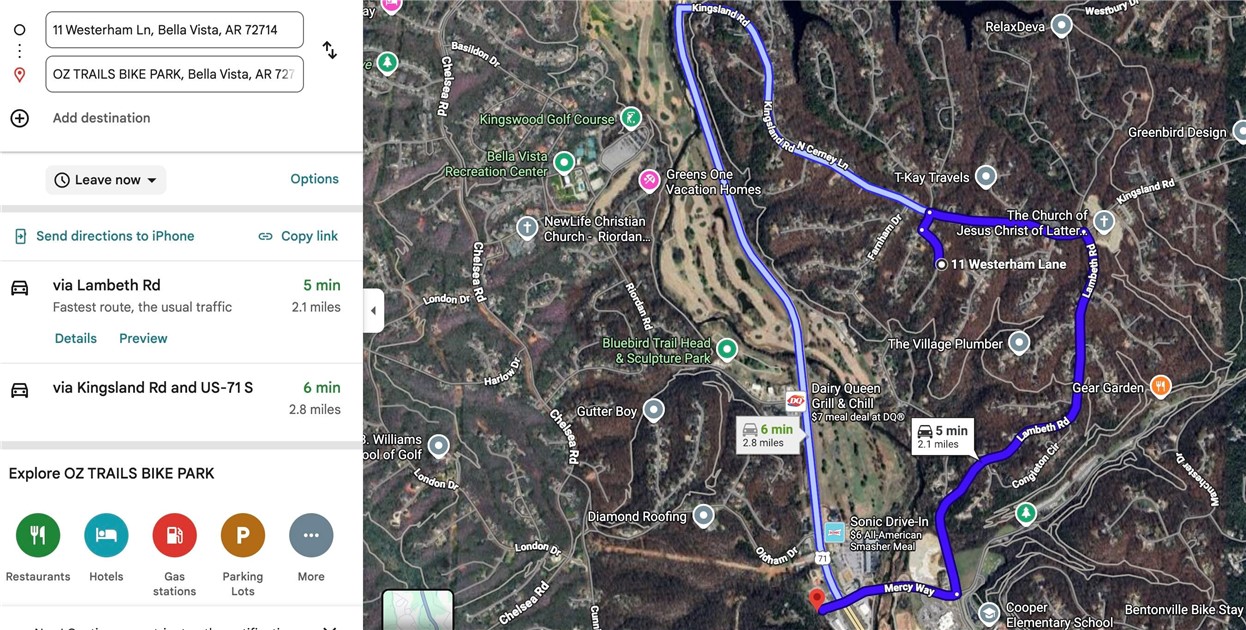Screen dimensions: 1246x630
Task: Click the Dairy Queen map marker
Action: (796, 400)
